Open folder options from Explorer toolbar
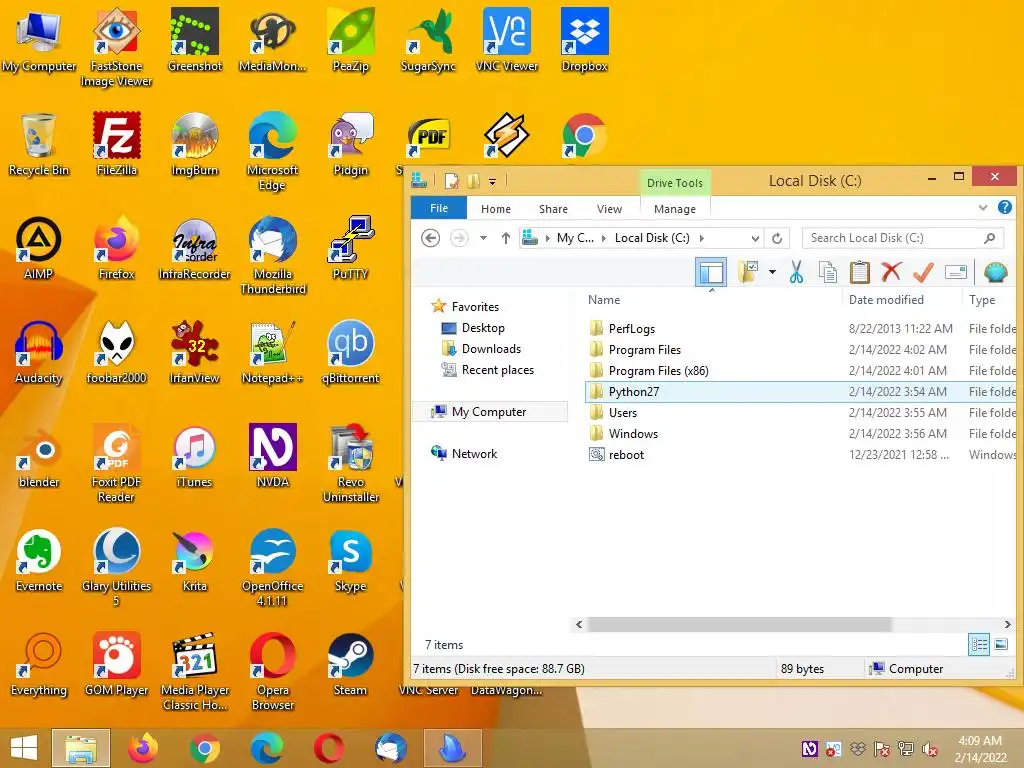Viewport: 1024px width, 768px height. click(x=748, y=272)
